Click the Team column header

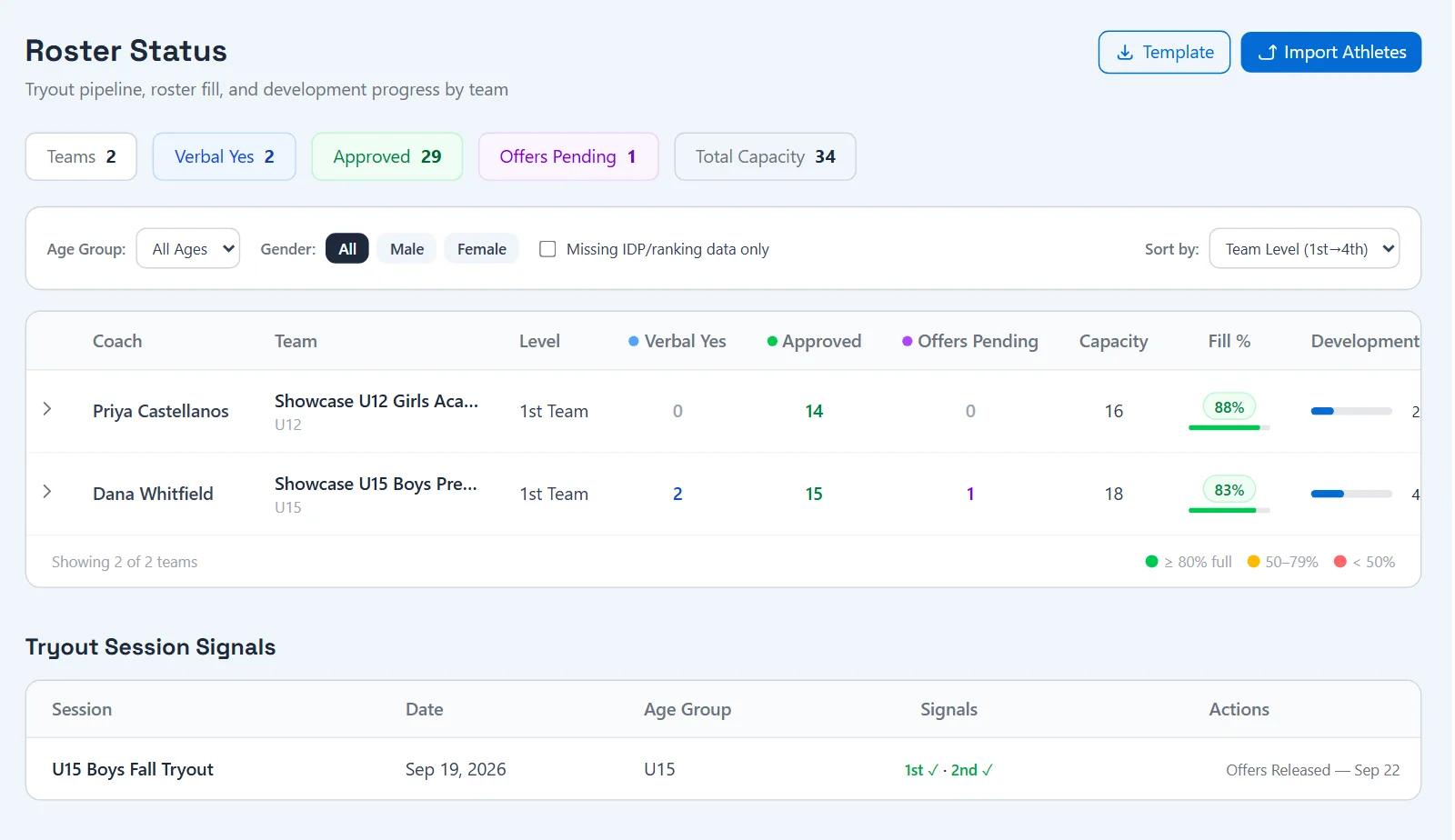point(296,341)
